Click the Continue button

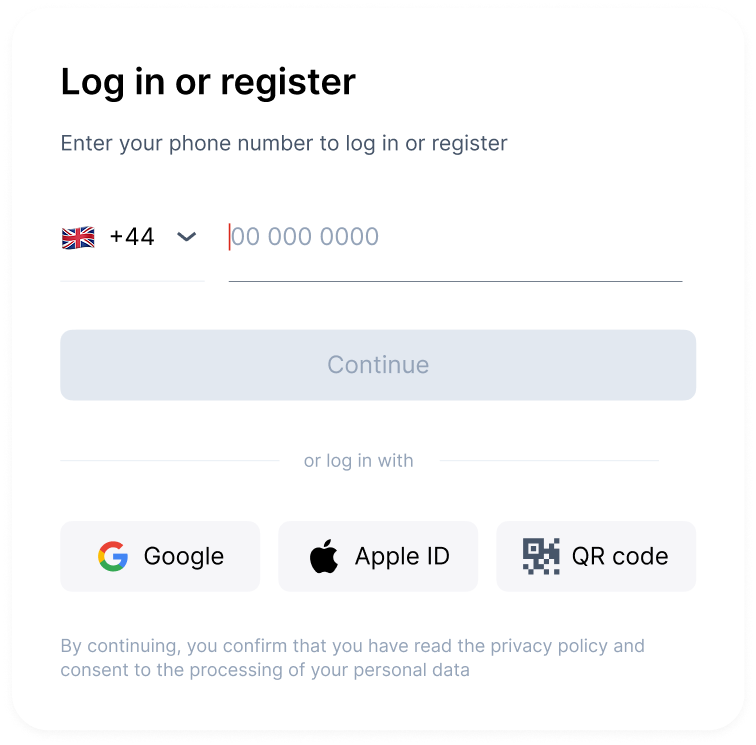point(378,365)
